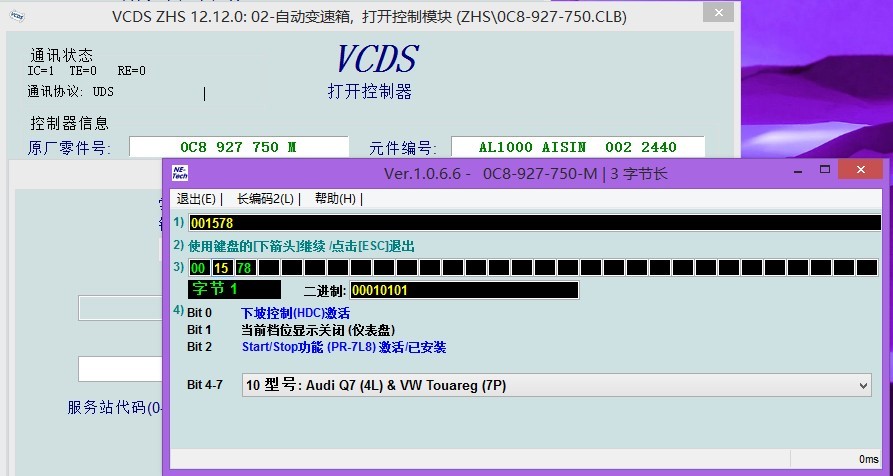Click the VCDS icon in the main title bar

17,16
